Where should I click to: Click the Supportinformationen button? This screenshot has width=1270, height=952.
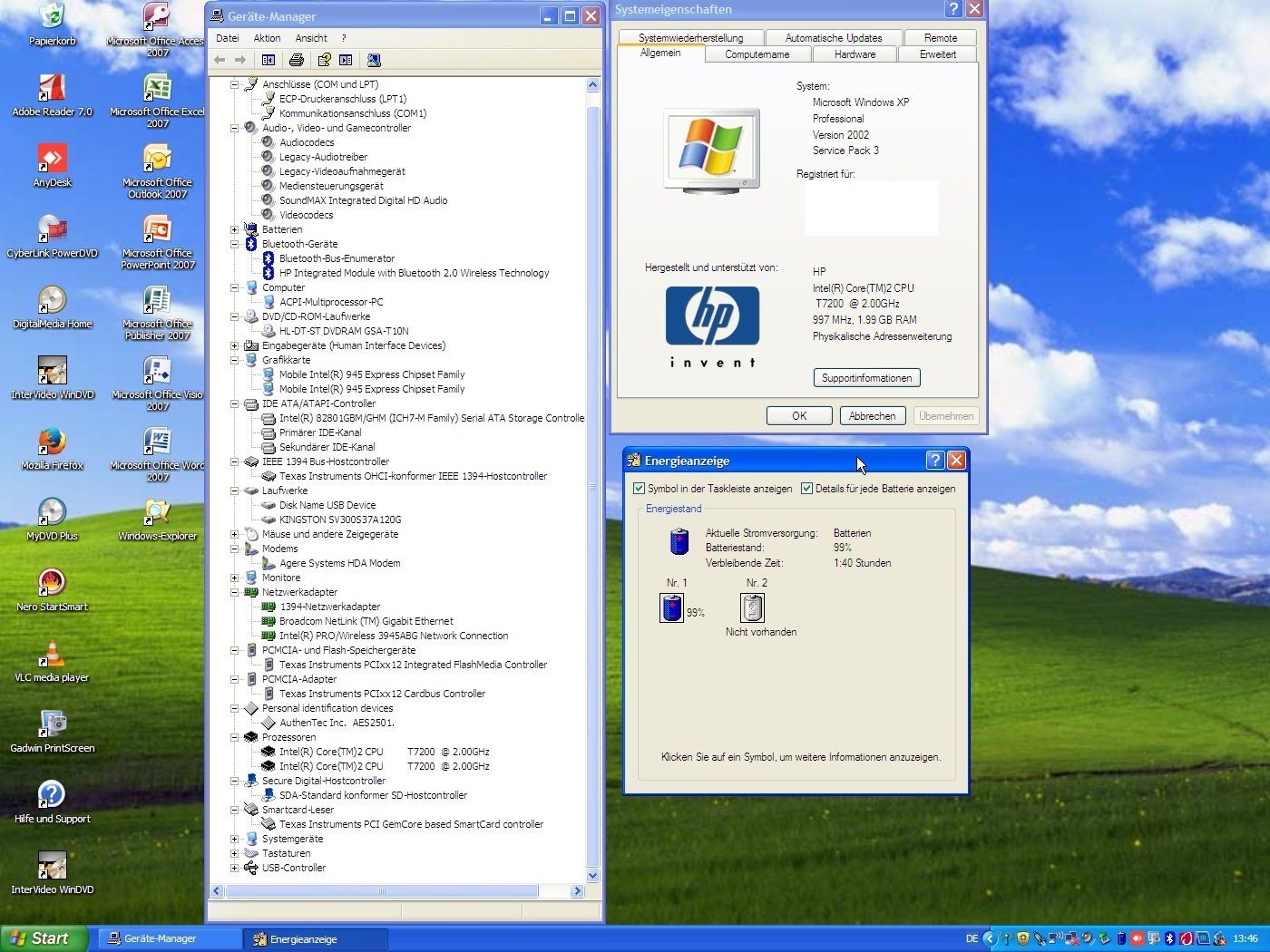(x=866, y=378)
